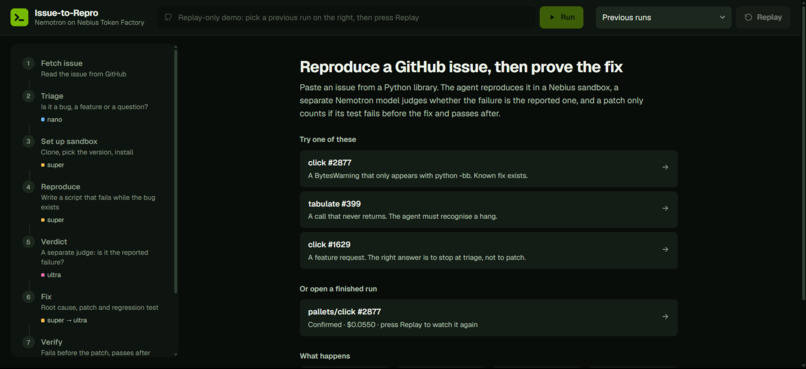The width and height of the screenshot is (806, 369).
Task: Click the 'Reproduce a GitHub issue' heading
Action: pyautogui.click(x=461, y=67)
